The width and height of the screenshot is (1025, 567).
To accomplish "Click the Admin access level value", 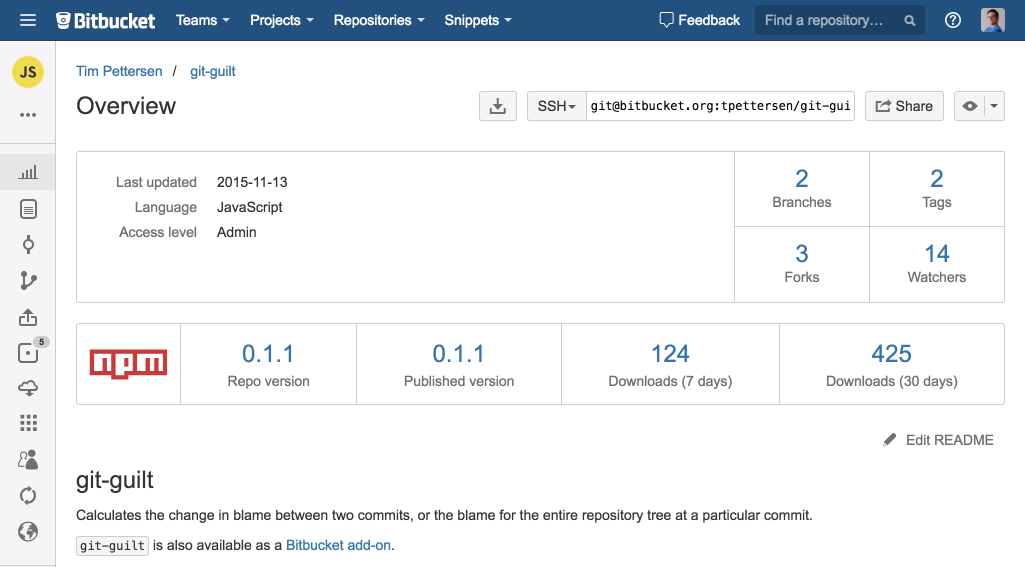I will [236, 232].
